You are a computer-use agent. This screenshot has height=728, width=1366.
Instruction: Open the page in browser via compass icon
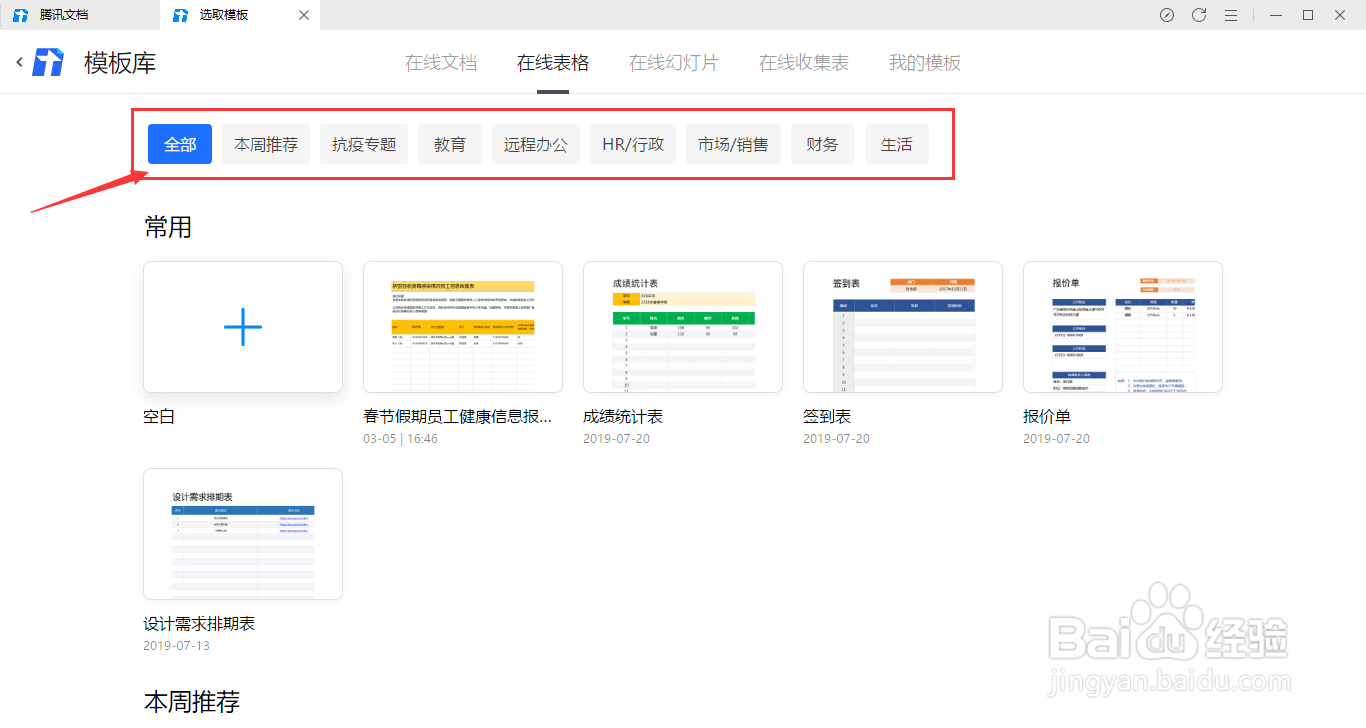tap(1166, 15)
